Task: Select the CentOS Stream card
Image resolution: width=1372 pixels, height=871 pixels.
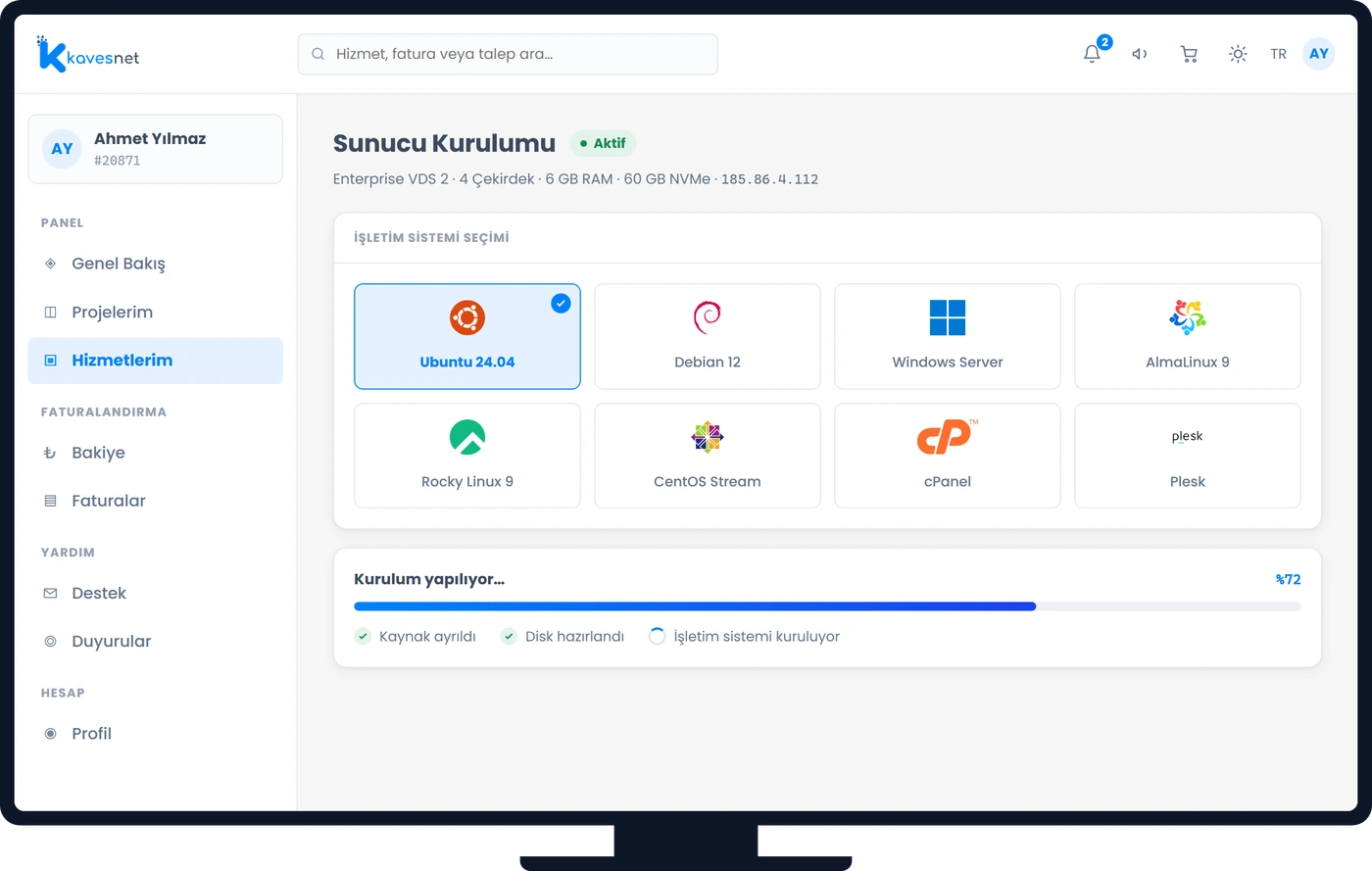Action: coord(708,456)
